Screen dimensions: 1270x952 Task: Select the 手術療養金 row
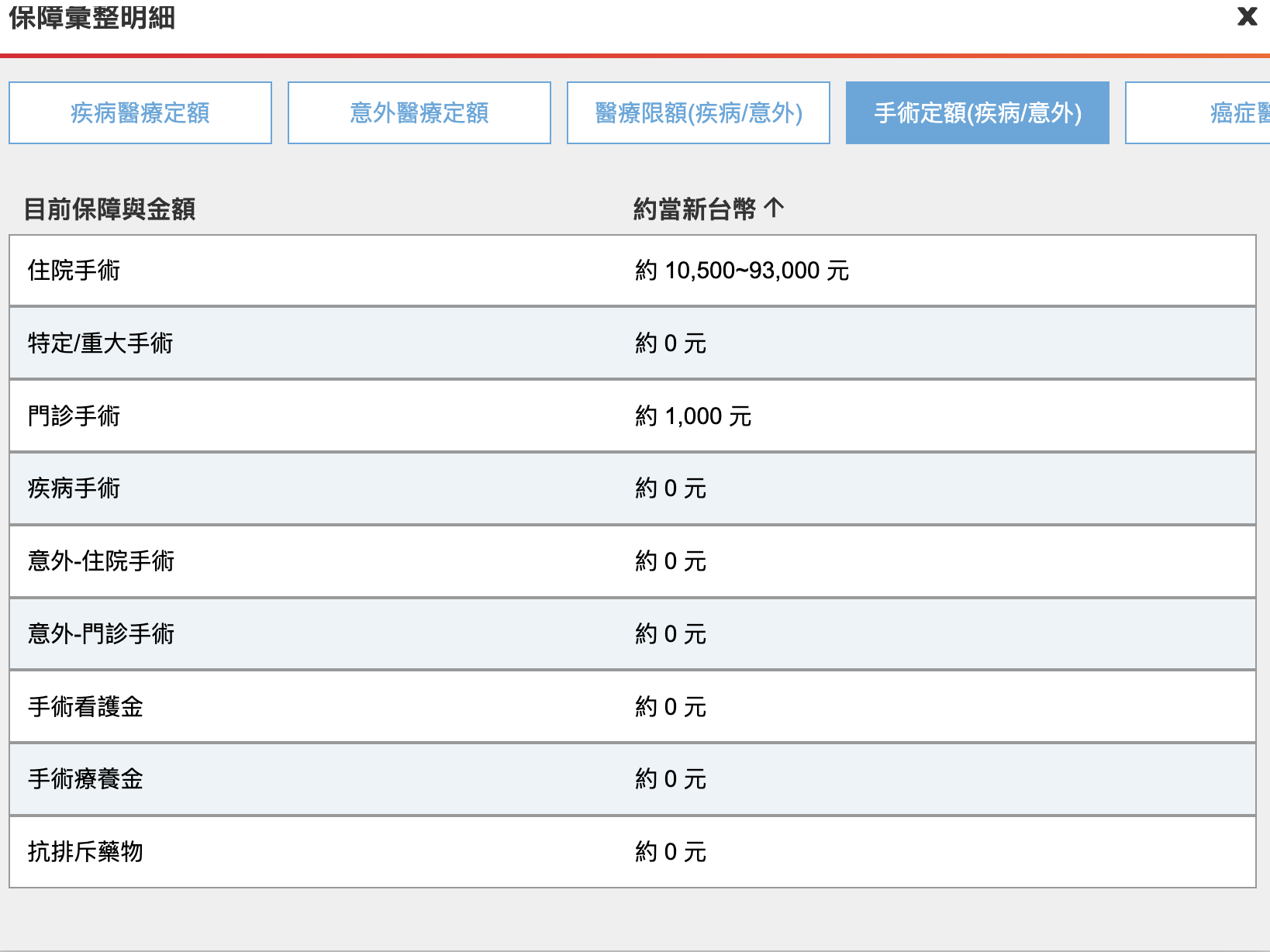85,779
